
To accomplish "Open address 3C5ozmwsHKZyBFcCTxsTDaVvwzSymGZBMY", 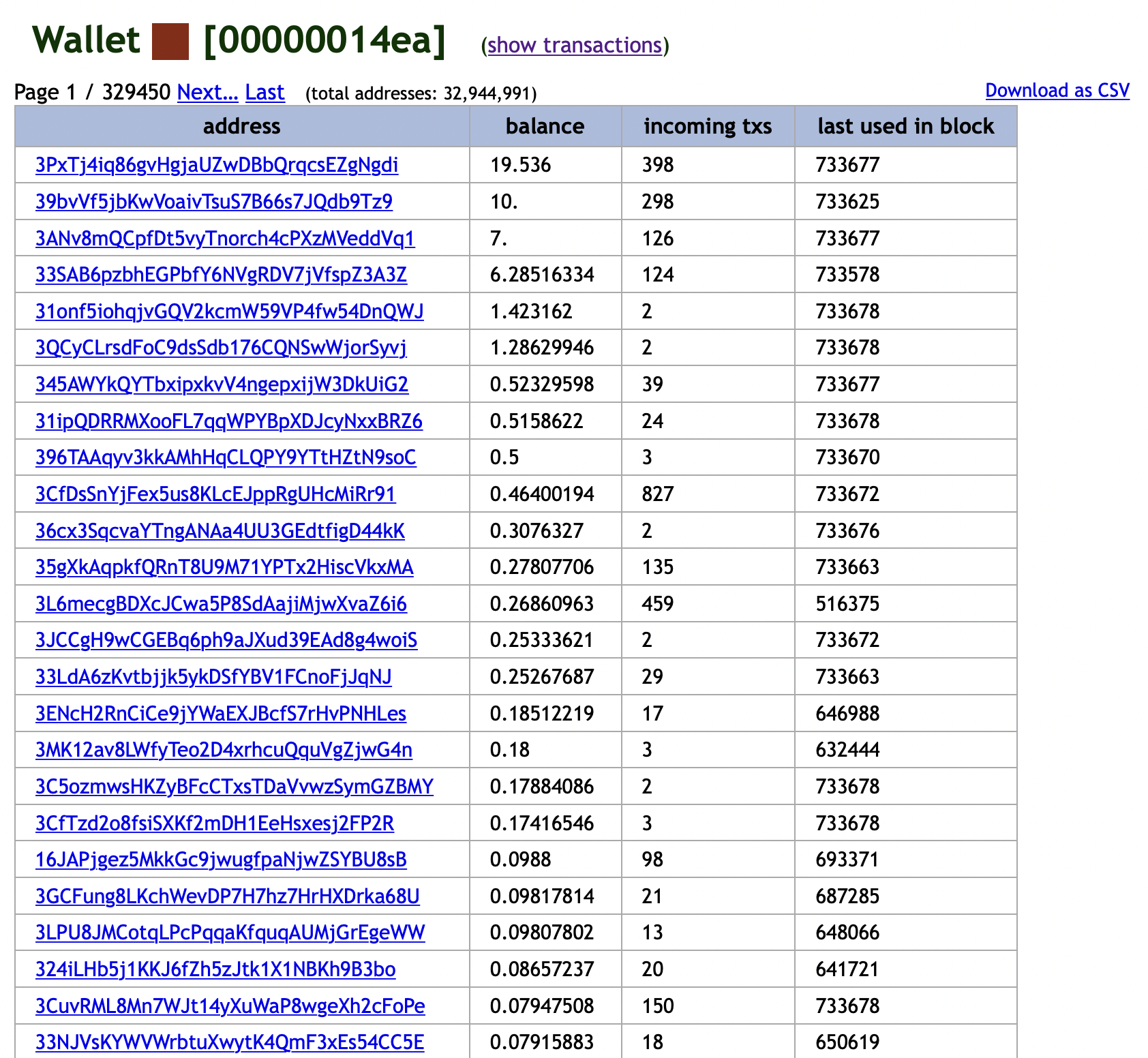I will coord(235,787).
